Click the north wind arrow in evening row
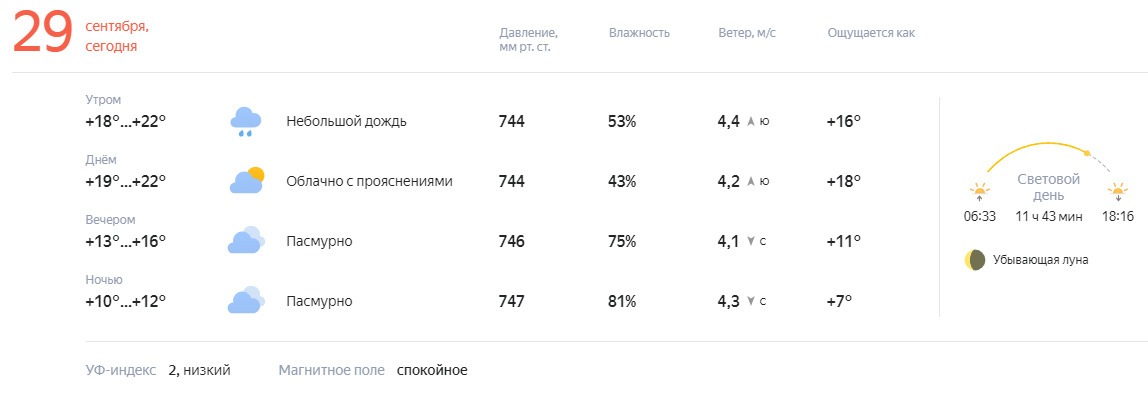The height and width of the screenshot is (395, 1148). point(750,241)
